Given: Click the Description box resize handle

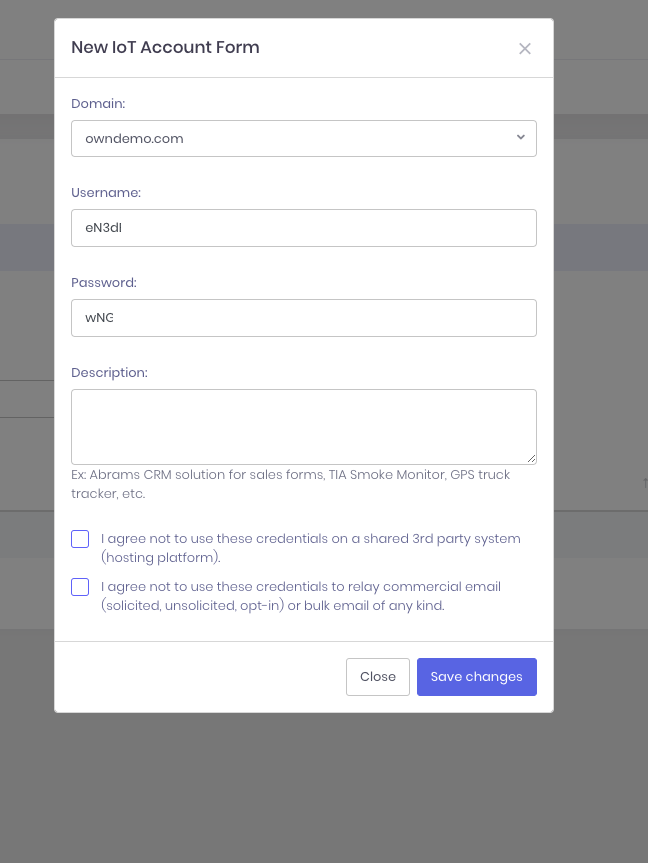Looking at the screenshot, I should tap(531, 458).
